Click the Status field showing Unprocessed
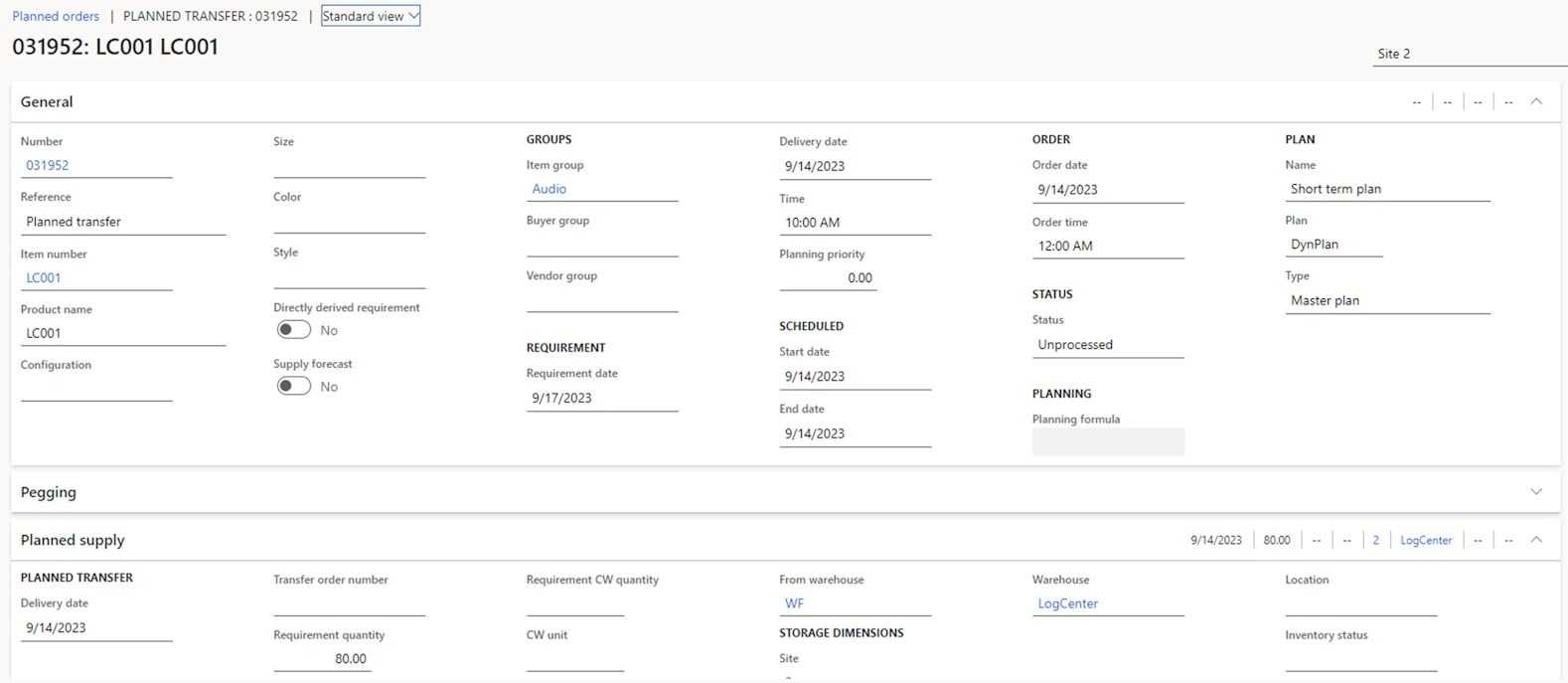 [x=1107, y=345]
